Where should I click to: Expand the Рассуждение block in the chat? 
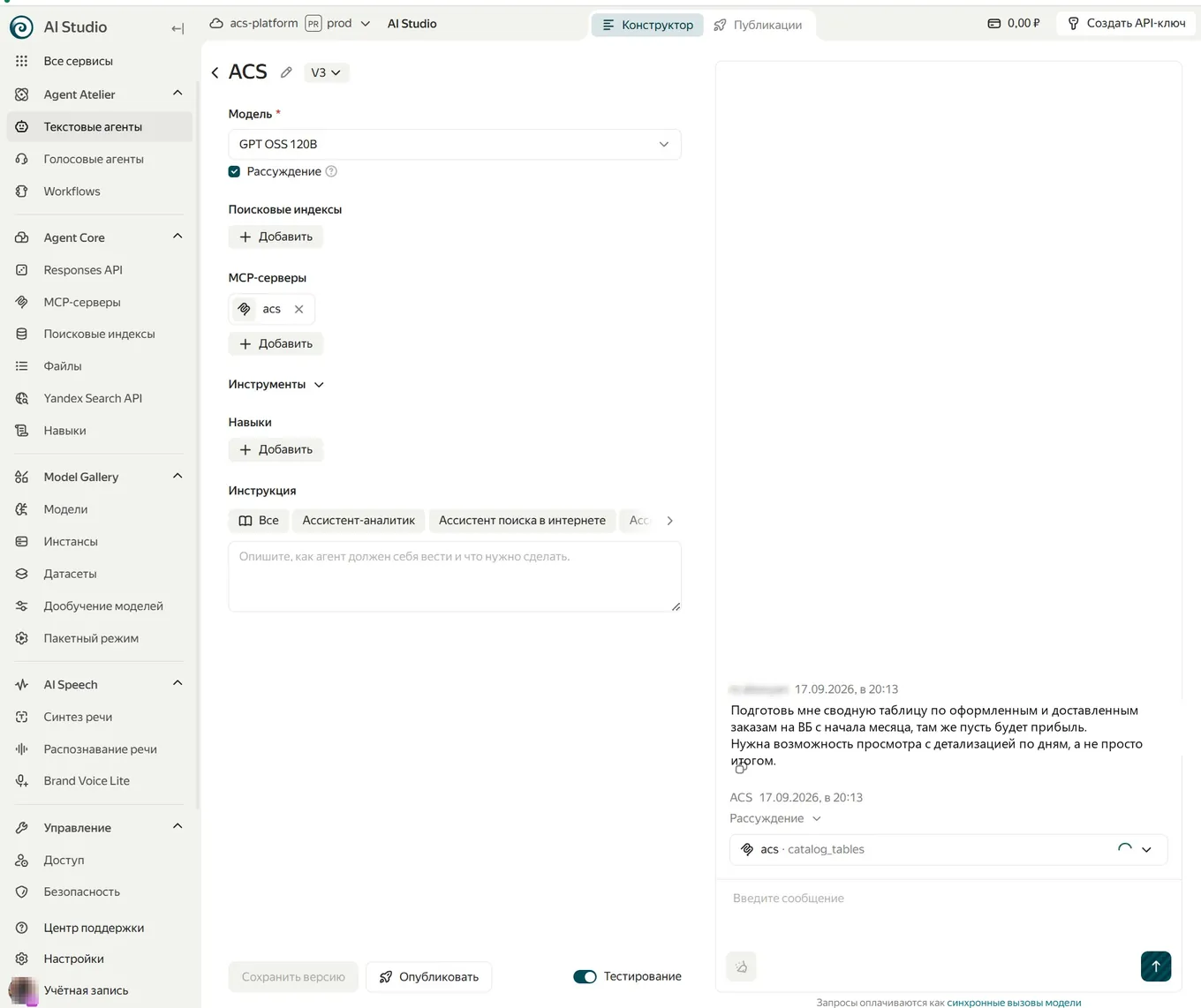[775, 818]
